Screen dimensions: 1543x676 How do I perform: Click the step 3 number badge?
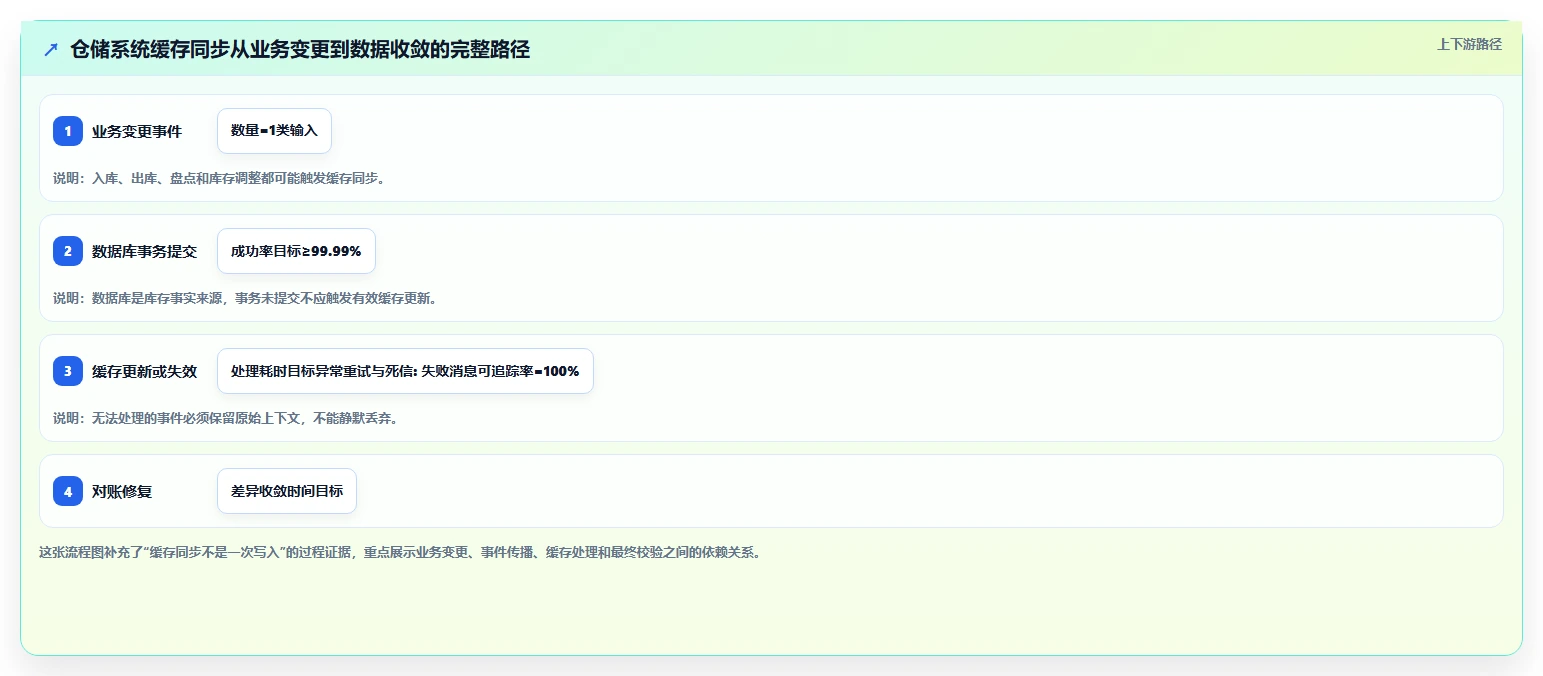(68, 371)
